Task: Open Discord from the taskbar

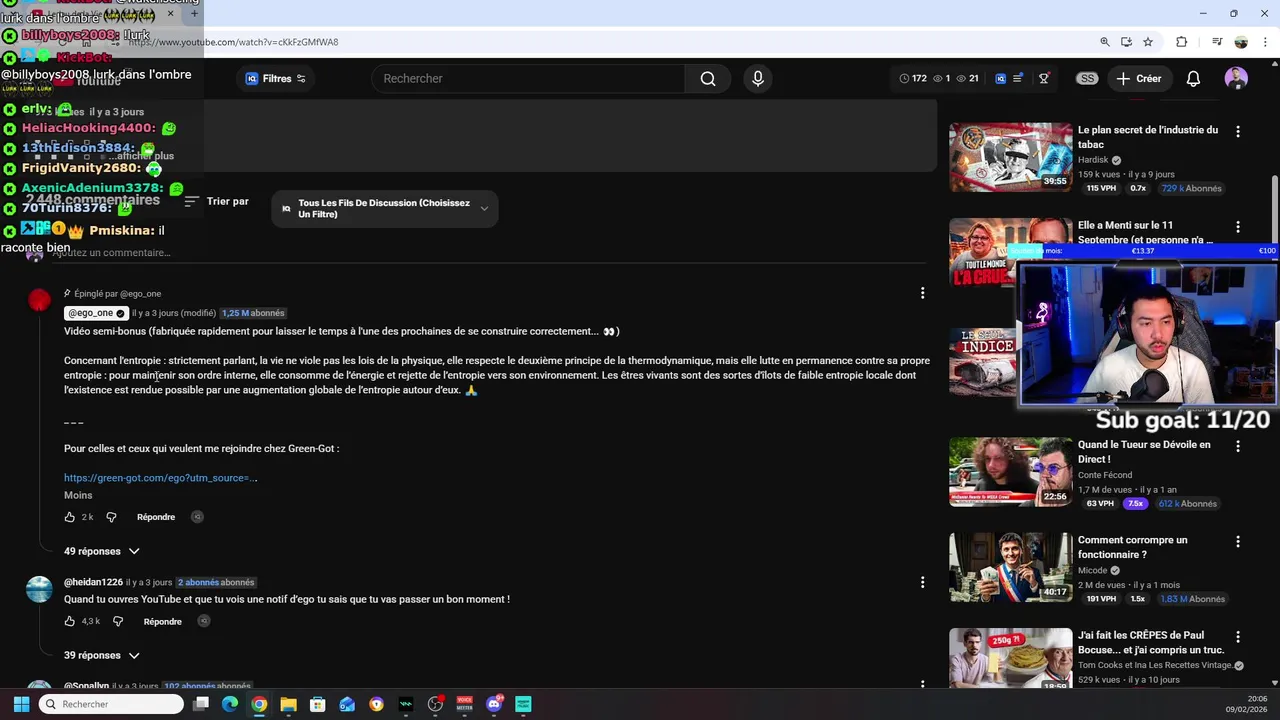Action: click(494, 704)
